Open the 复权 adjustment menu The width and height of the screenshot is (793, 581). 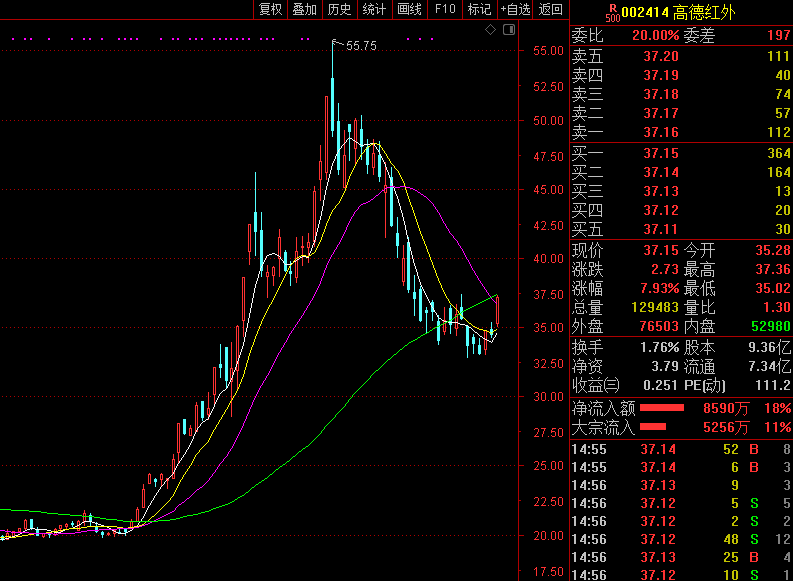271,10
